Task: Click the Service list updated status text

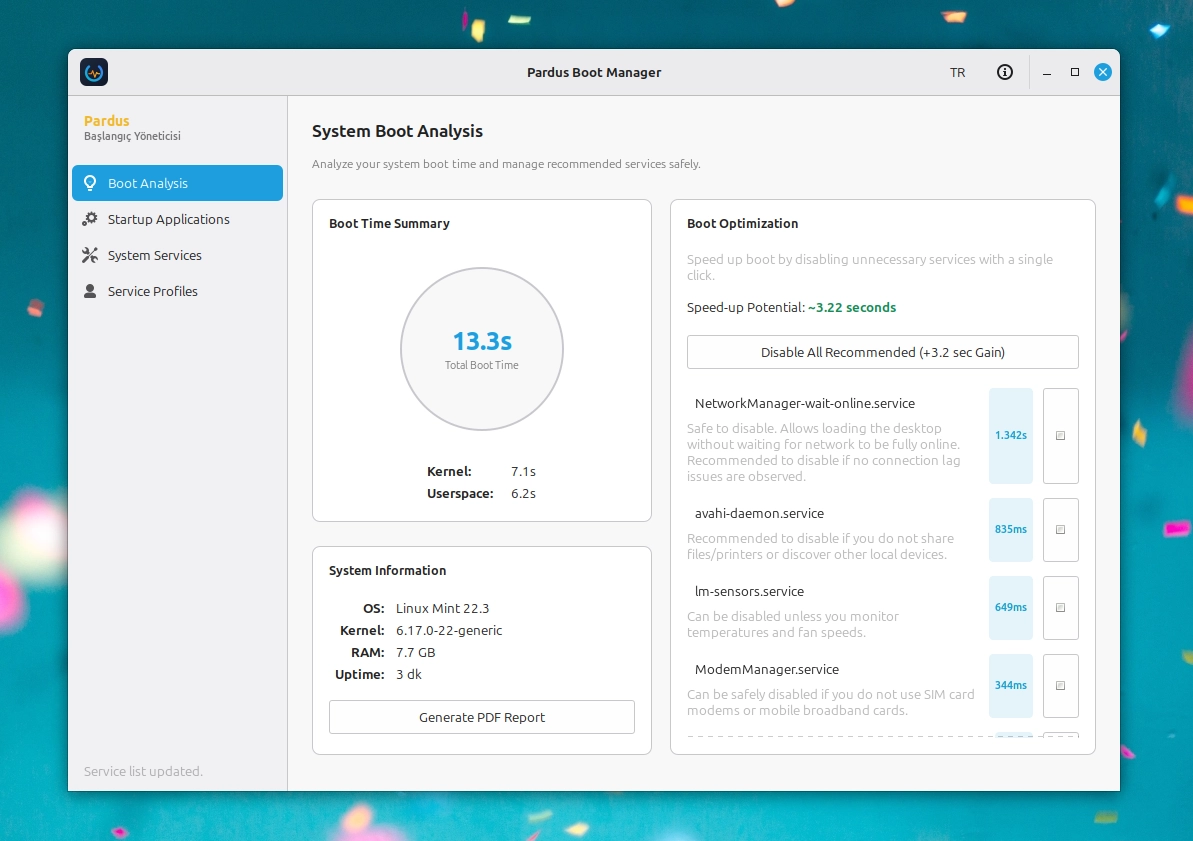Action: click(x=143, y=772)
